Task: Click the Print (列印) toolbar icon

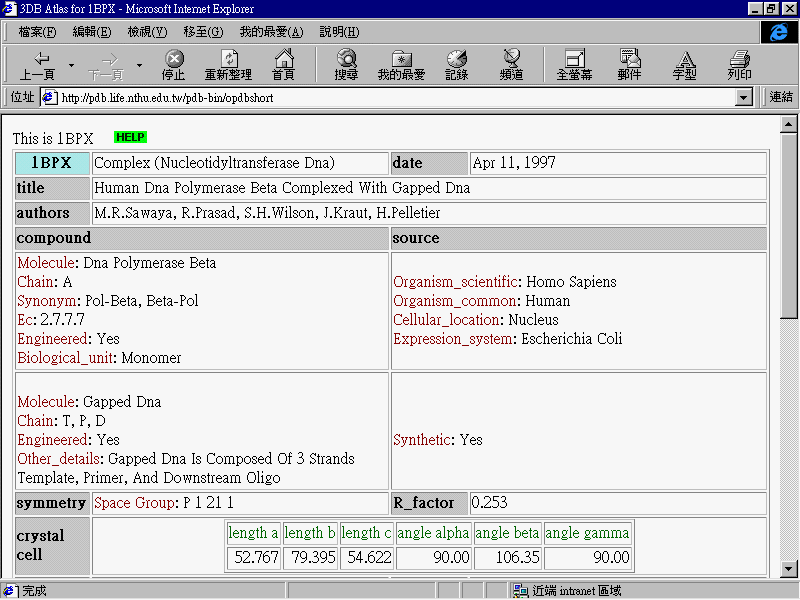Action: tap(739, 65)
